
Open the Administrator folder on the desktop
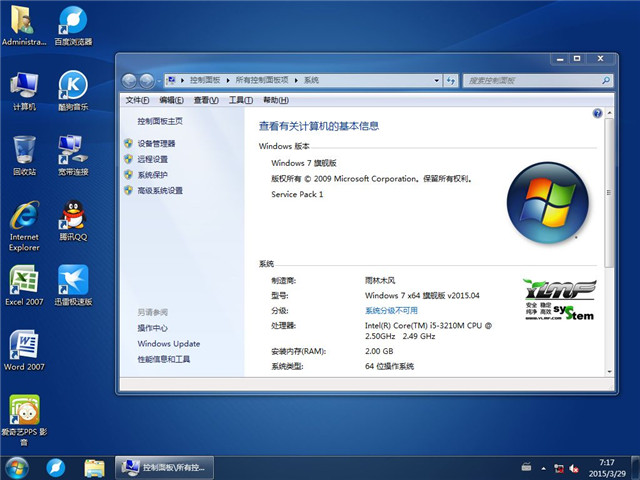(x=24, y=24)
